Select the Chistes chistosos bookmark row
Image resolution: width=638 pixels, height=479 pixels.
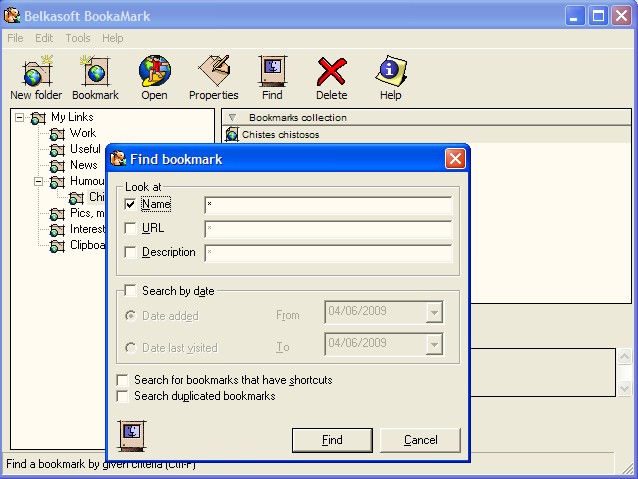(426, 134)
